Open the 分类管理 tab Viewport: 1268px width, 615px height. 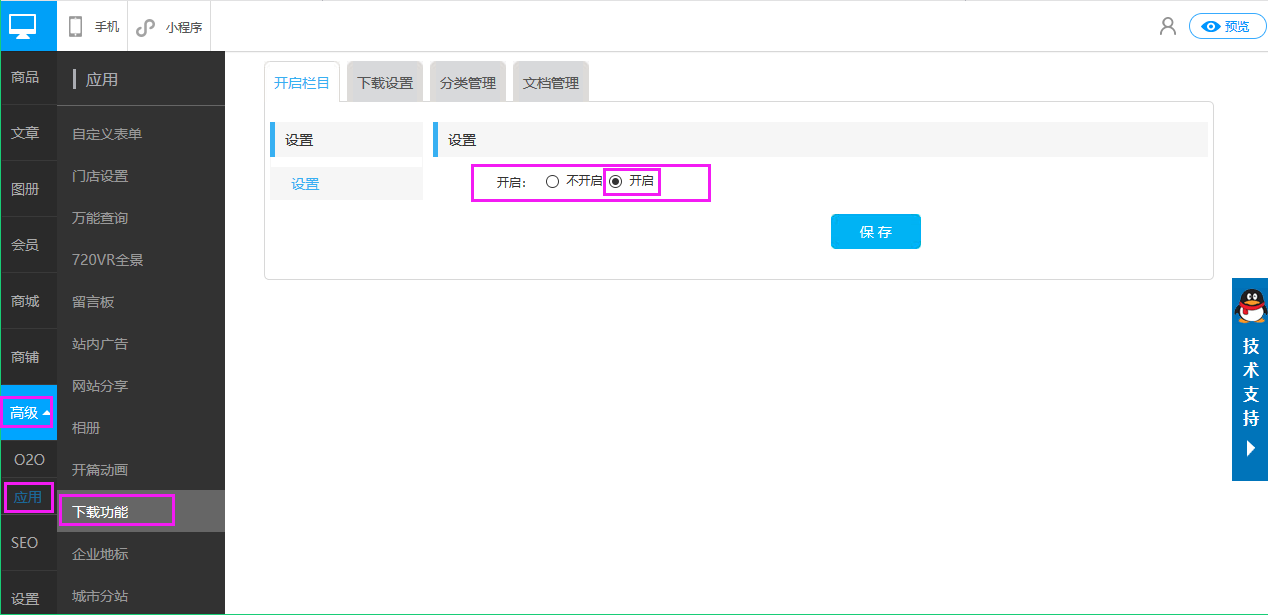coord(468,82)
